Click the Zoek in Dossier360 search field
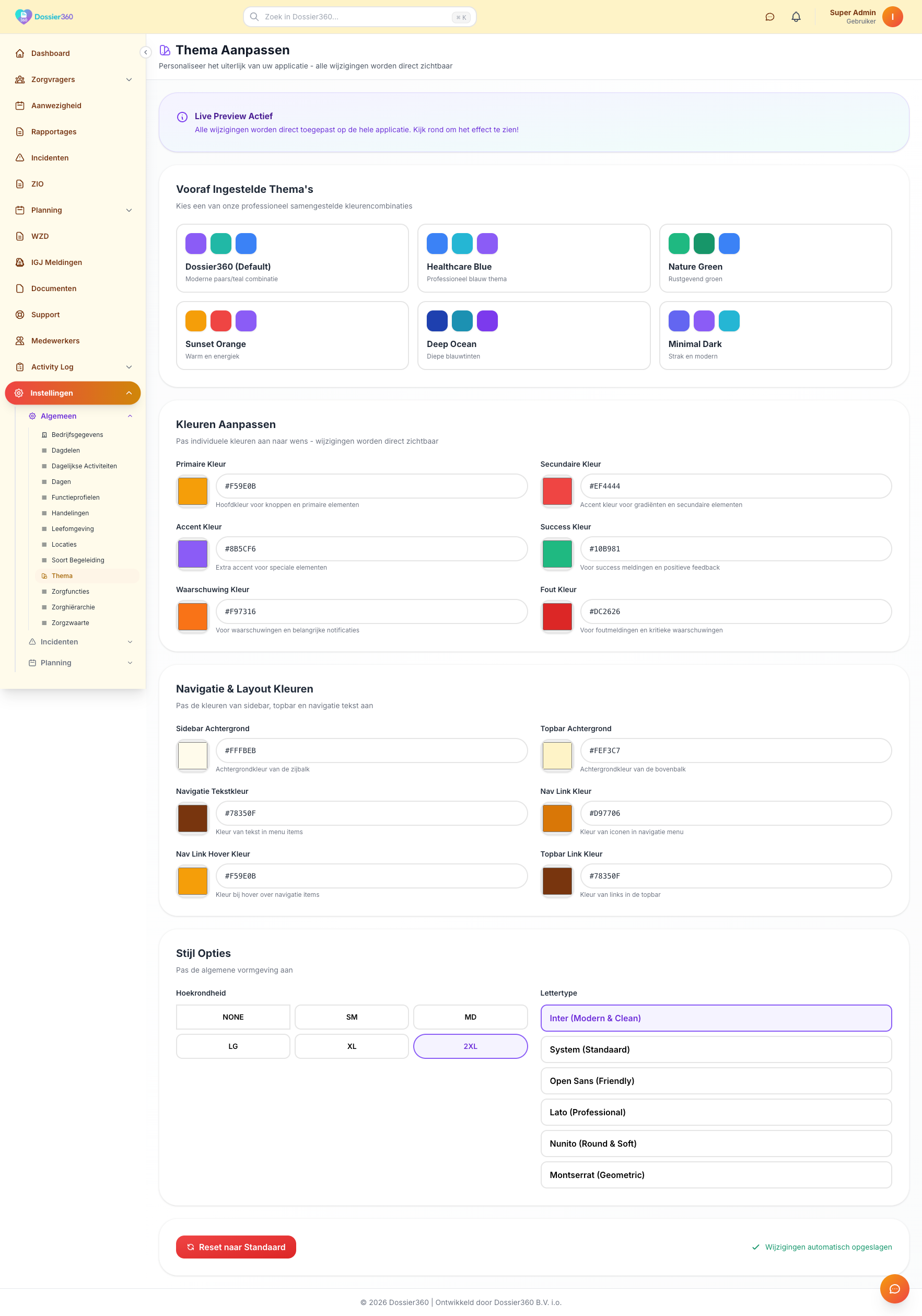922x1316 pixels. [356, 17]
